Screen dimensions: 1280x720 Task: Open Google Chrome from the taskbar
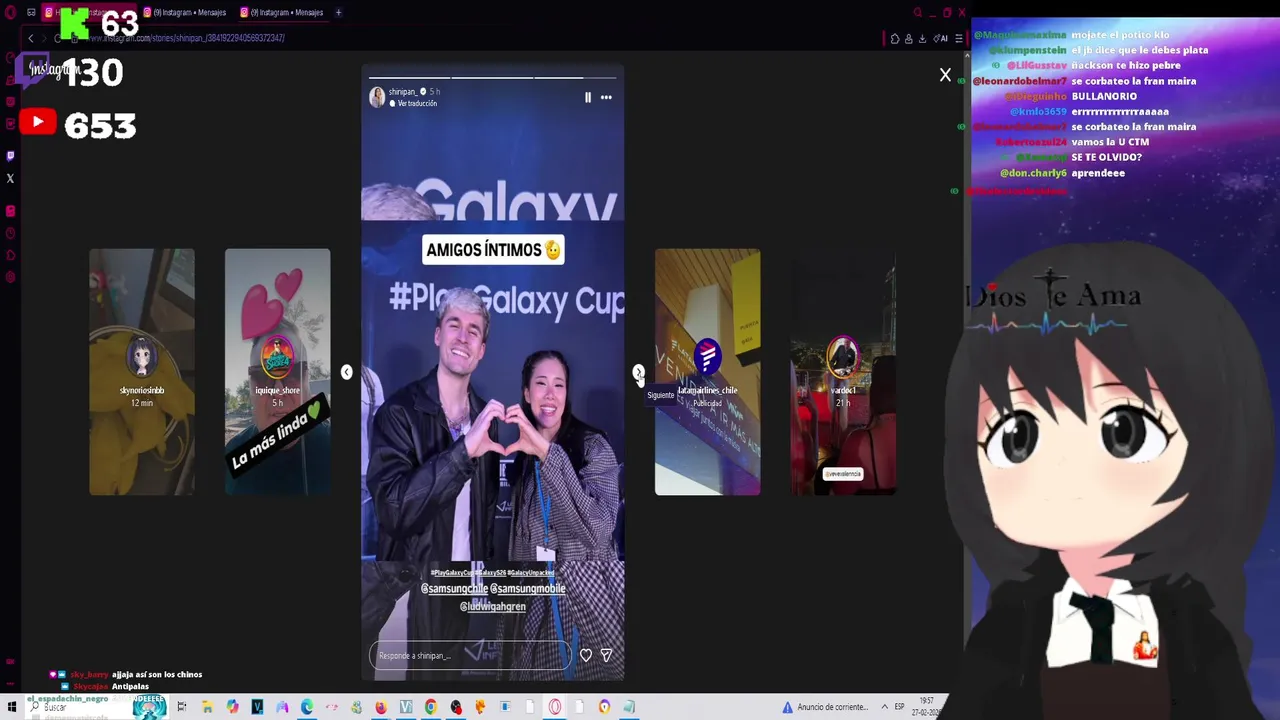(431, 707)
